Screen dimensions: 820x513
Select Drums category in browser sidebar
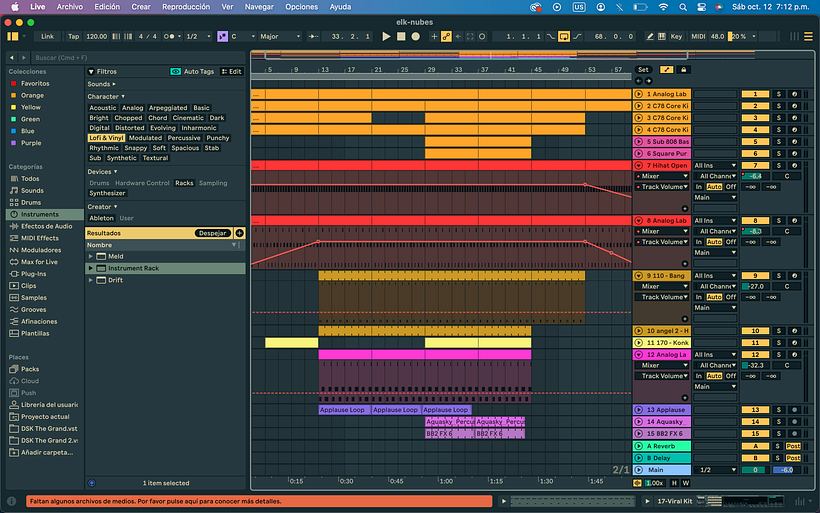click(x=32, y=202)
